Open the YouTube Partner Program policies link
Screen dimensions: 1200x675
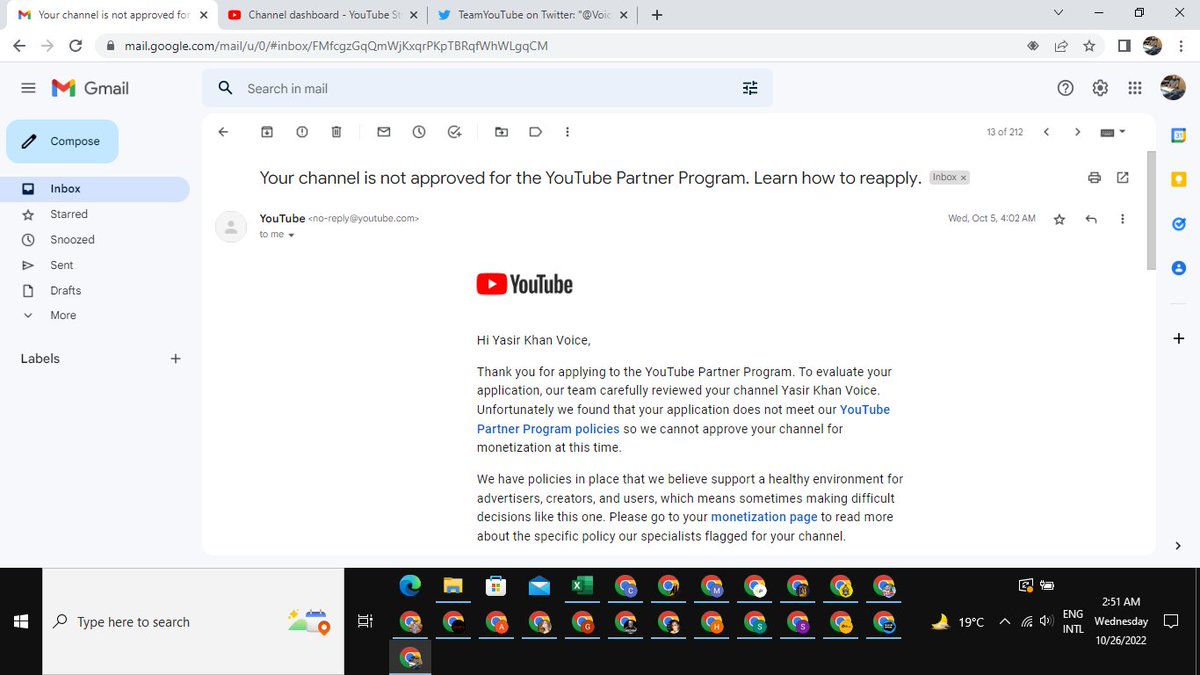548,429
